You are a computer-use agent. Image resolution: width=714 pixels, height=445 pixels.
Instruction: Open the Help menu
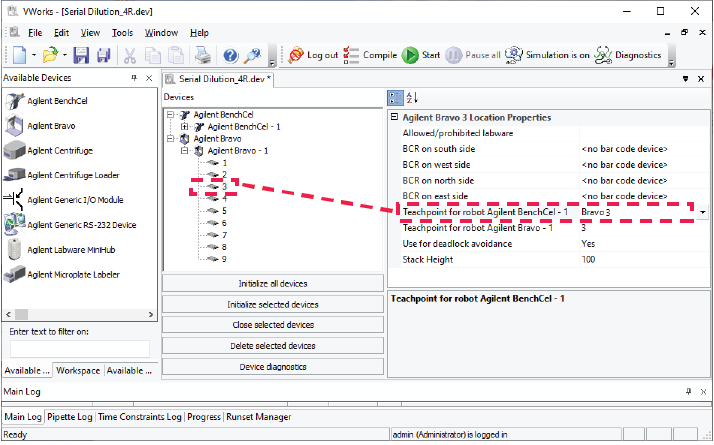tap(199, 33)
